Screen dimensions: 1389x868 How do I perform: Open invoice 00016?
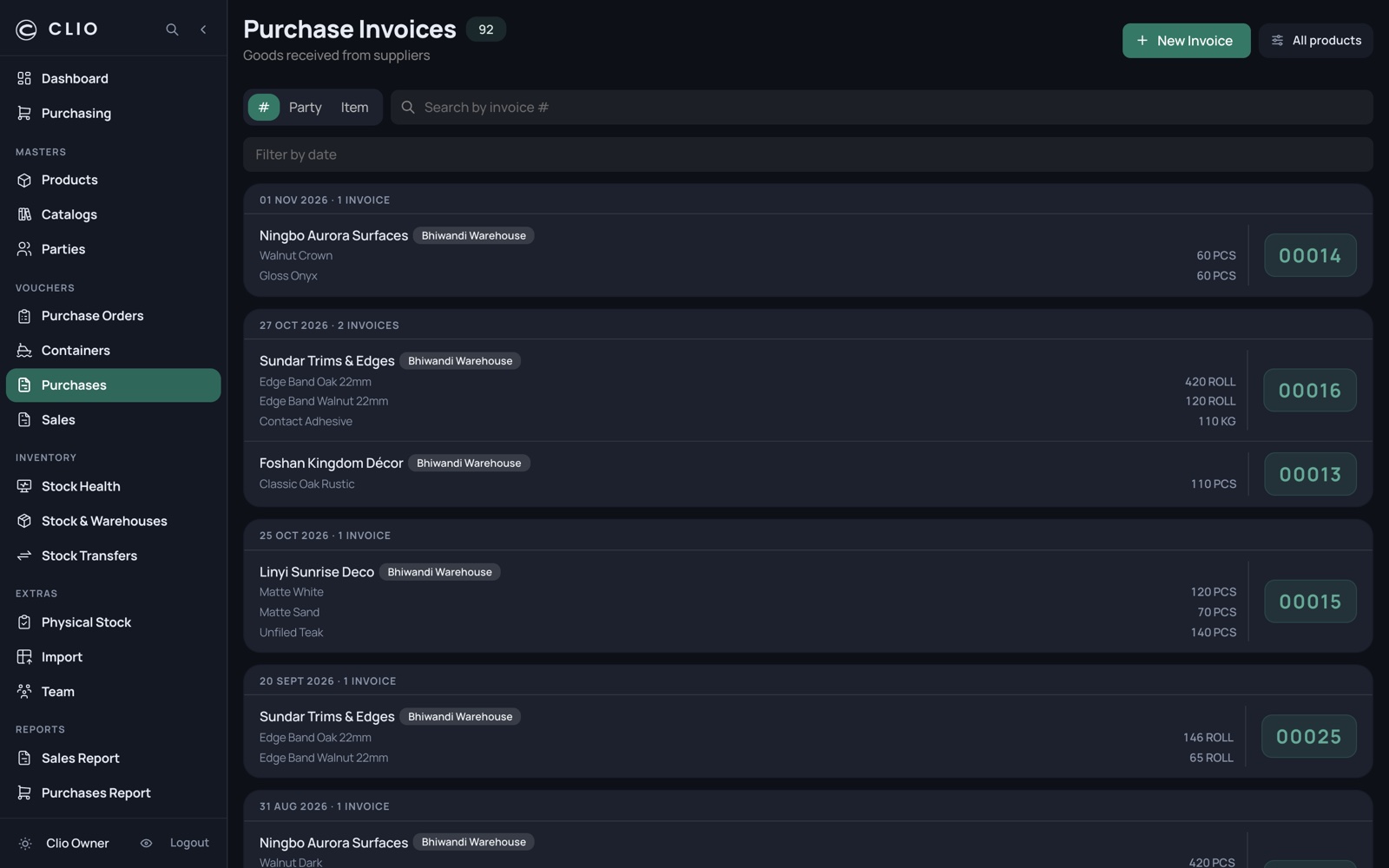(x=1310, y=391)
